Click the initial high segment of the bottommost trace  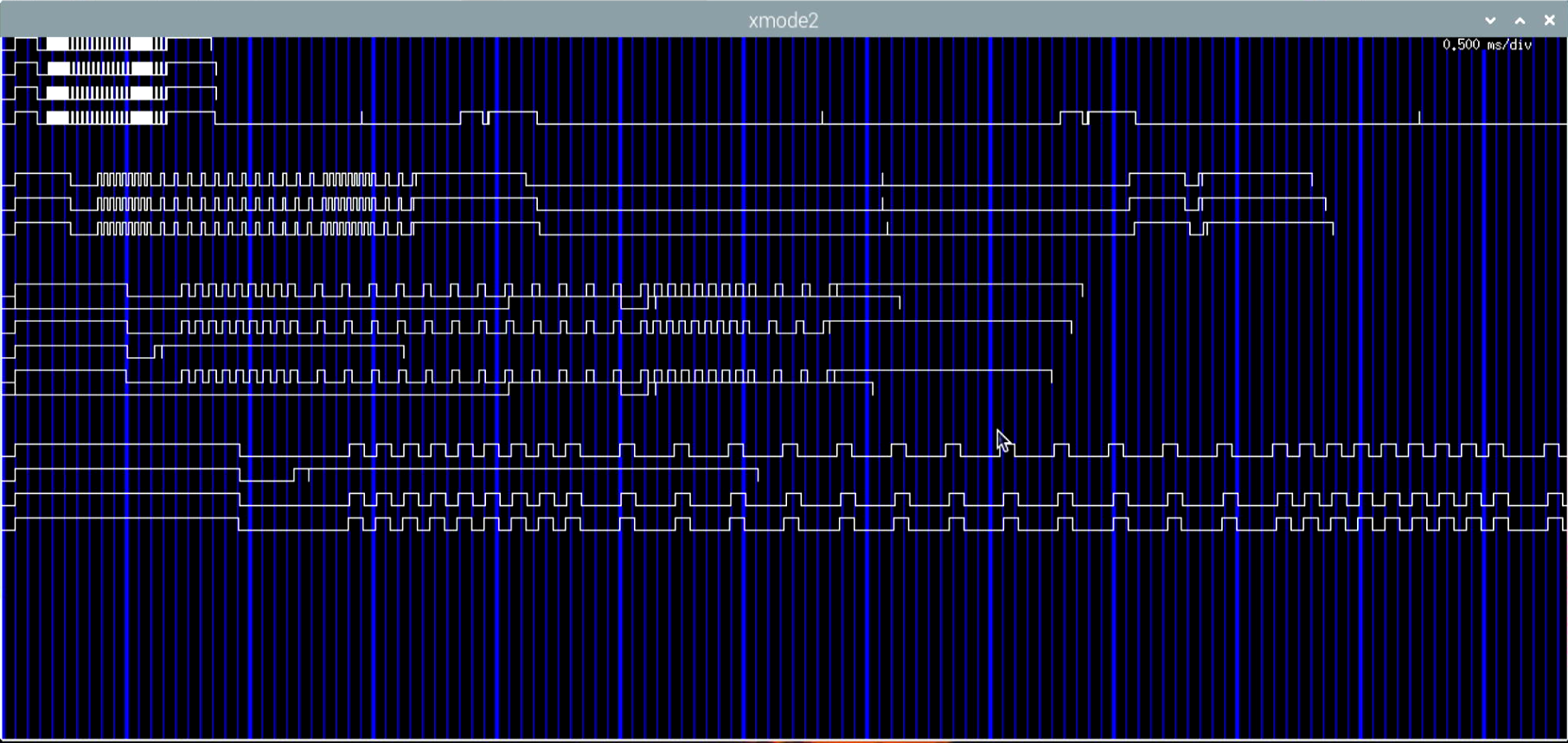[126, 519]
